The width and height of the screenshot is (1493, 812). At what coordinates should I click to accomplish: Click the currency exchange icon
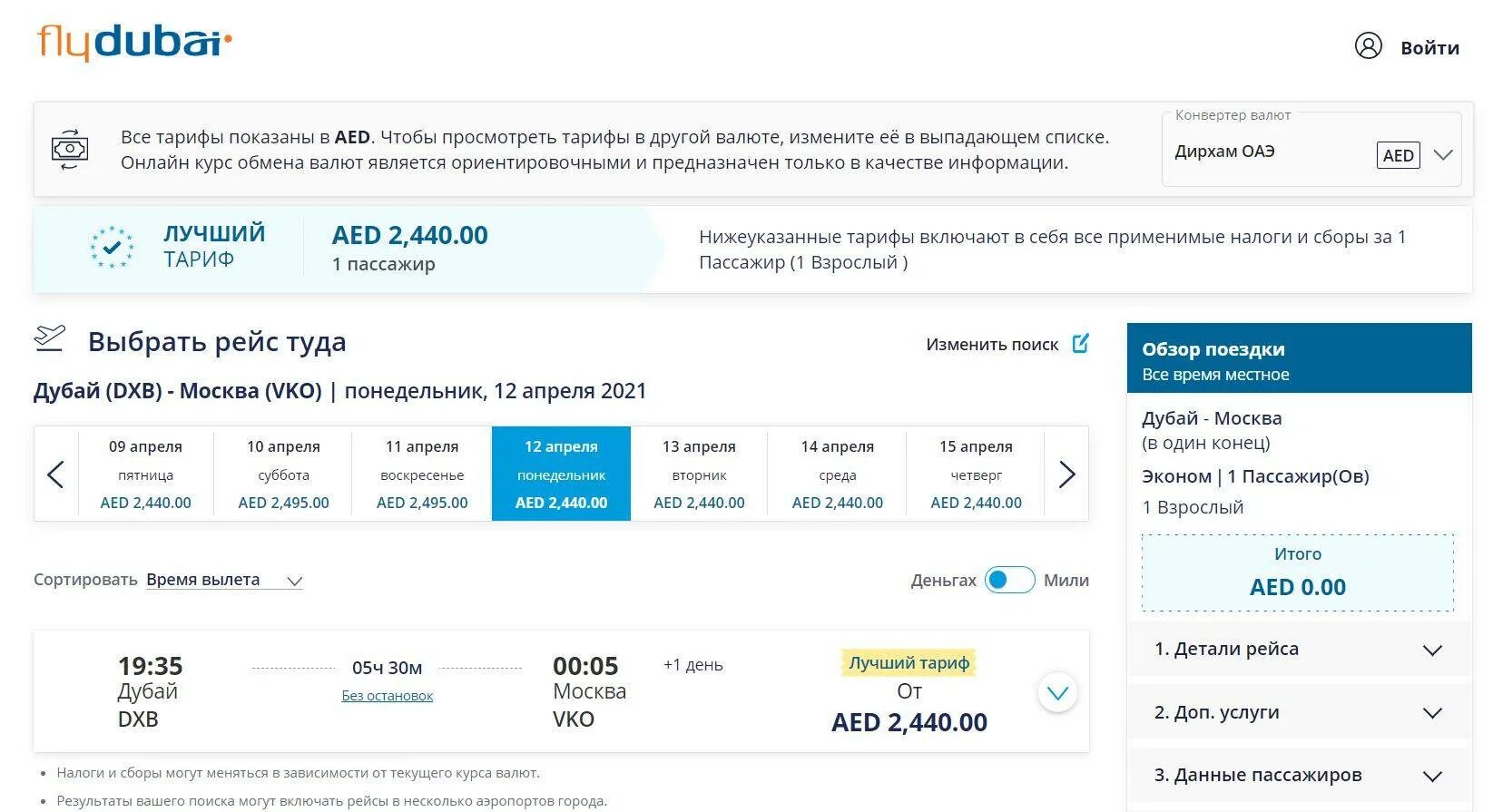click(70, 149)
